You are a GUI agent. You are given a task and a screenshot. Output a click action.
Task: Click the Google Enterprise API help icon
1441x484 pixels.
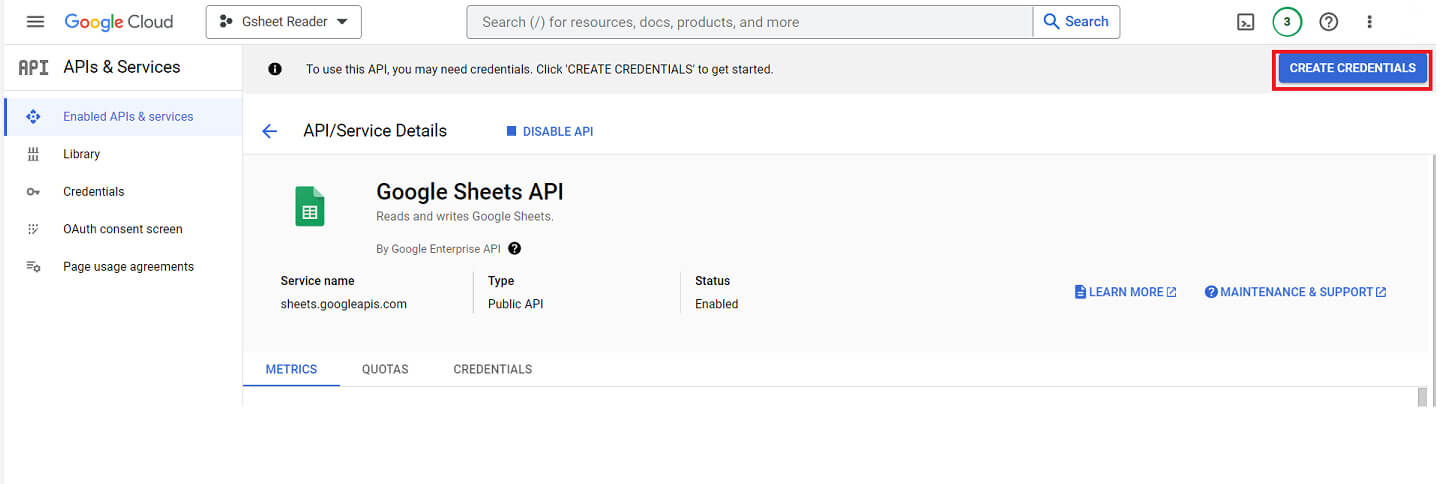pos(515,249)
